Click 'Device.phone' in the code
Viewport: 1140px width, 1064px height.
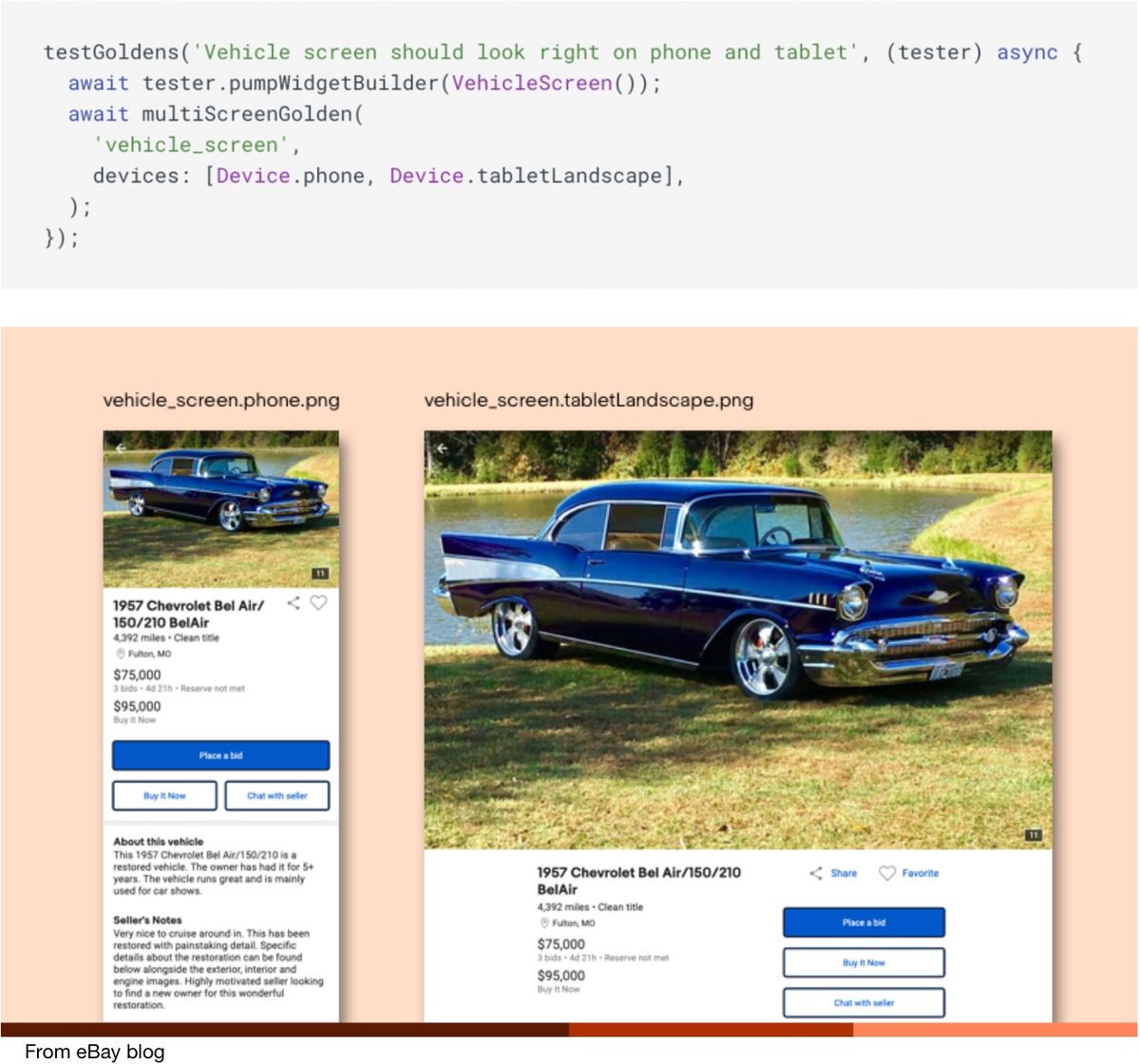point(291,176)
